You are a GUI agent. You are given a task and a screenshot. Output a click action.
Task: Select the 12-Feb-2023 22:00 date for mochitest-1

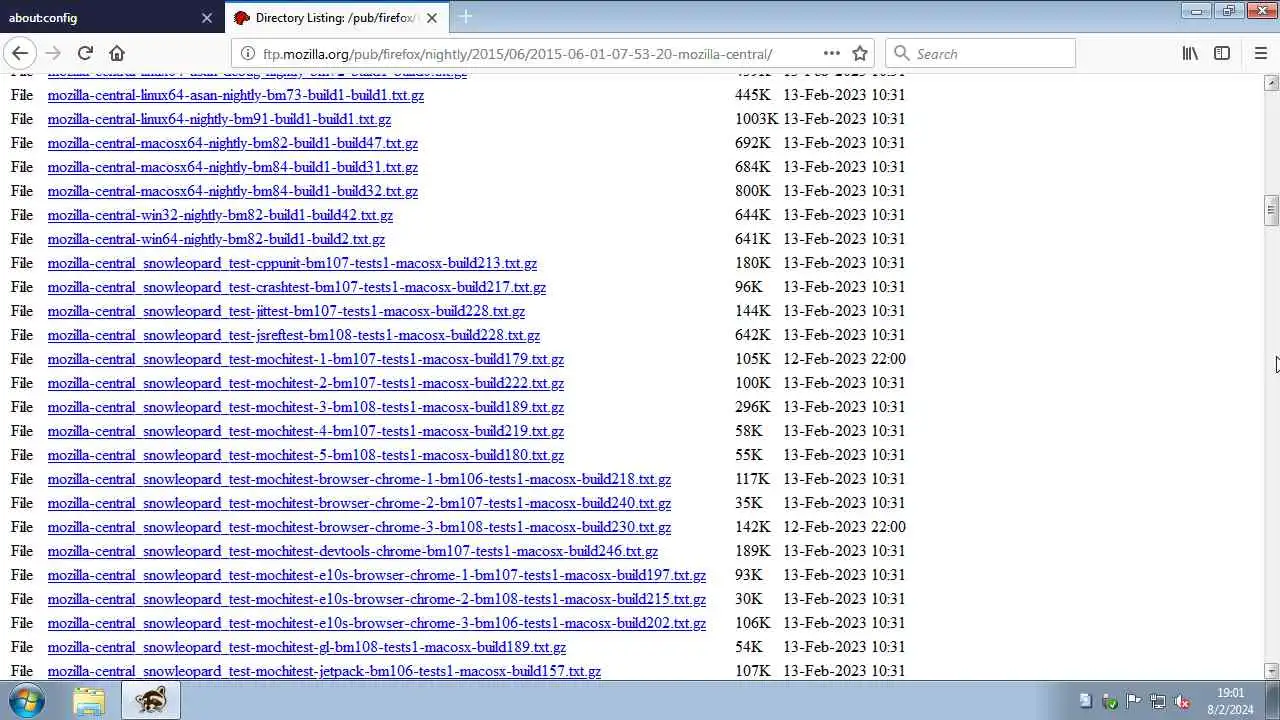844,359
